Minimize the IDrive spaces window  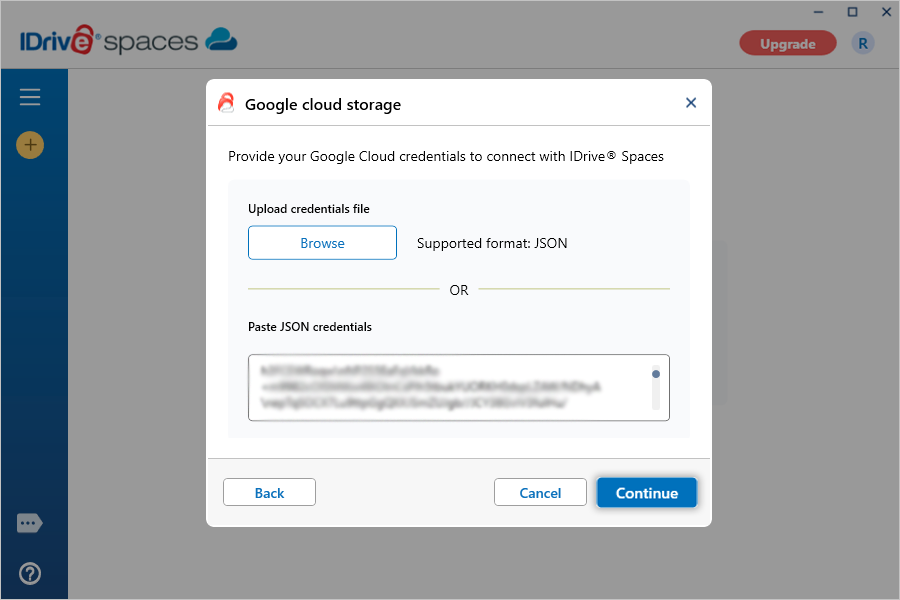[x=818, y=12]
